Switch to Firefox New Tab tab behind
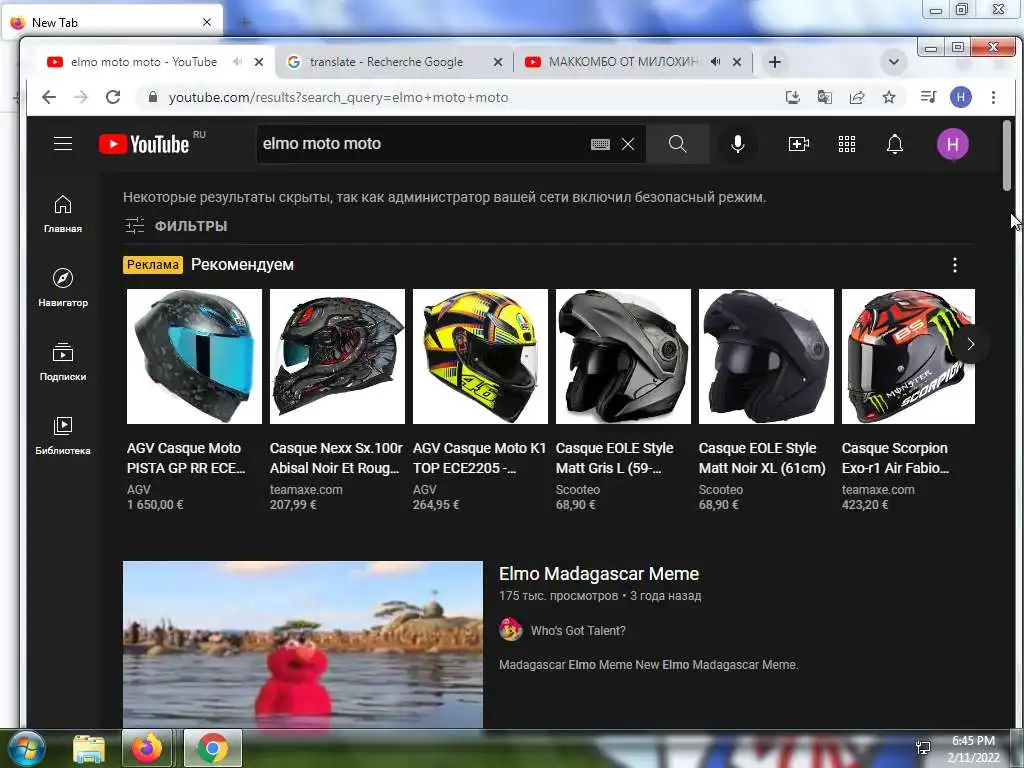 pyautogui.click(x=111, y=23)
